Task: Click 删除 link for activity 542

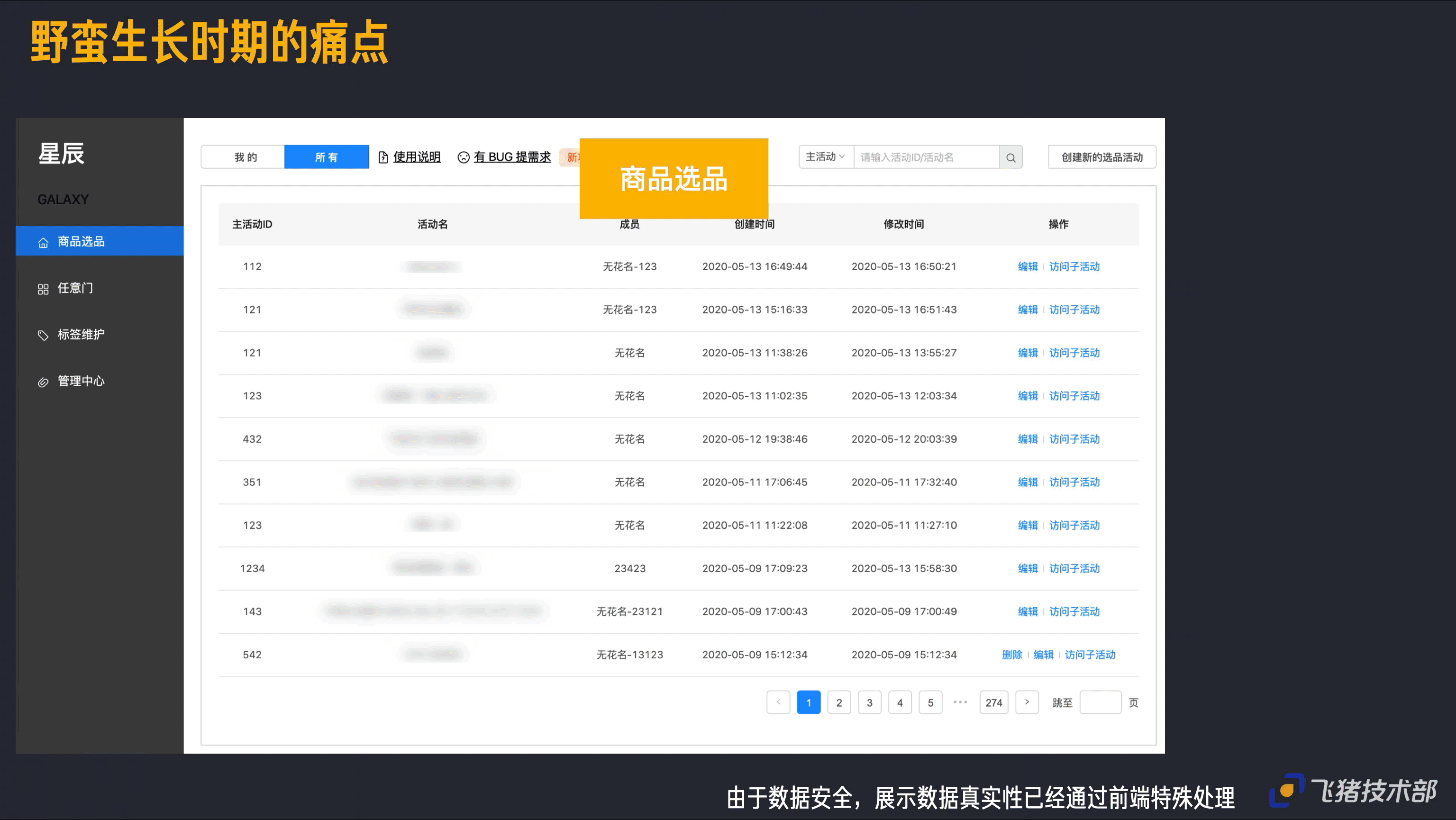Action: [x=1012, y=655]
